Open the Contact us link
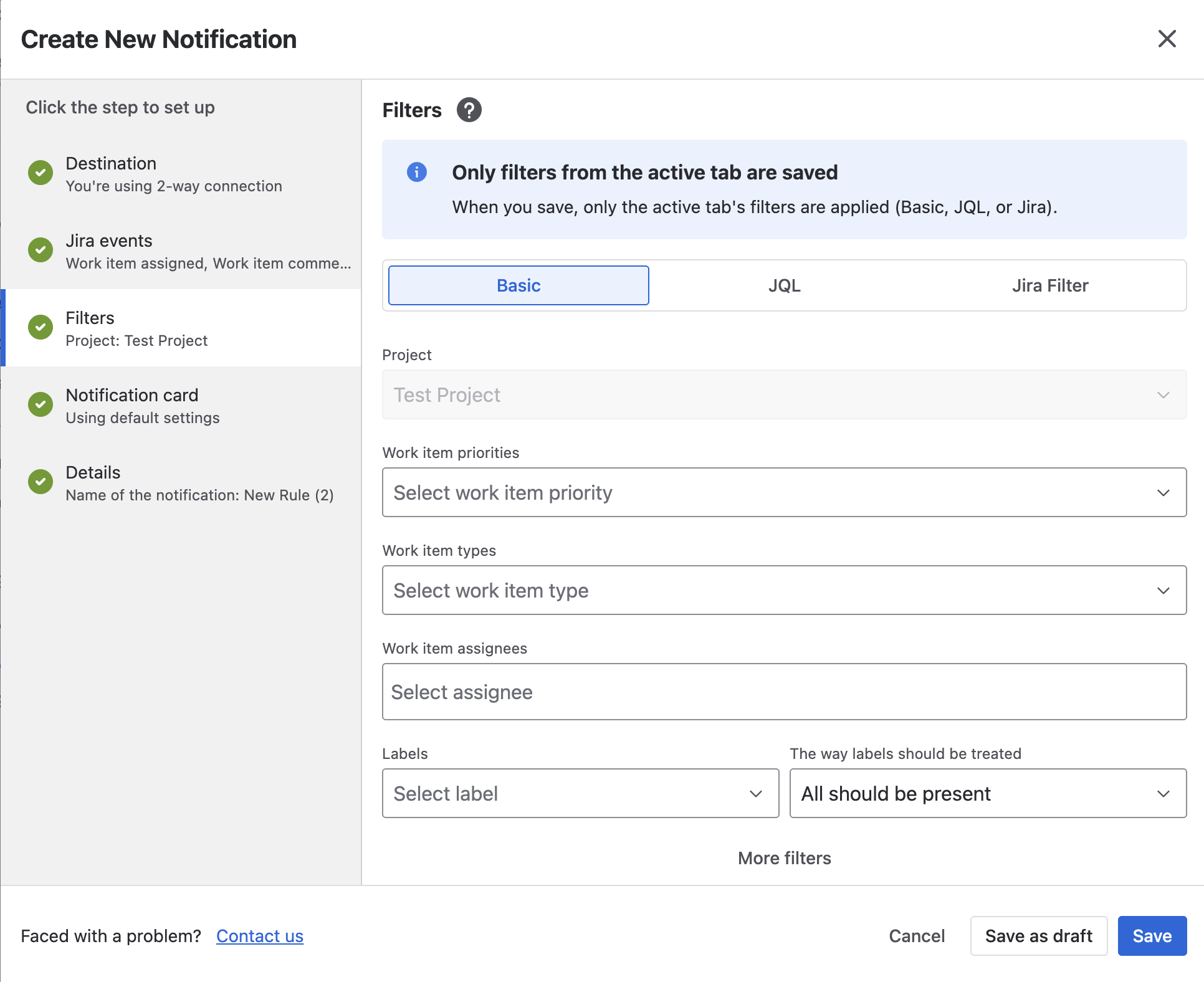The width and height of the screenshot is (1204, 982). click(260, 936)
